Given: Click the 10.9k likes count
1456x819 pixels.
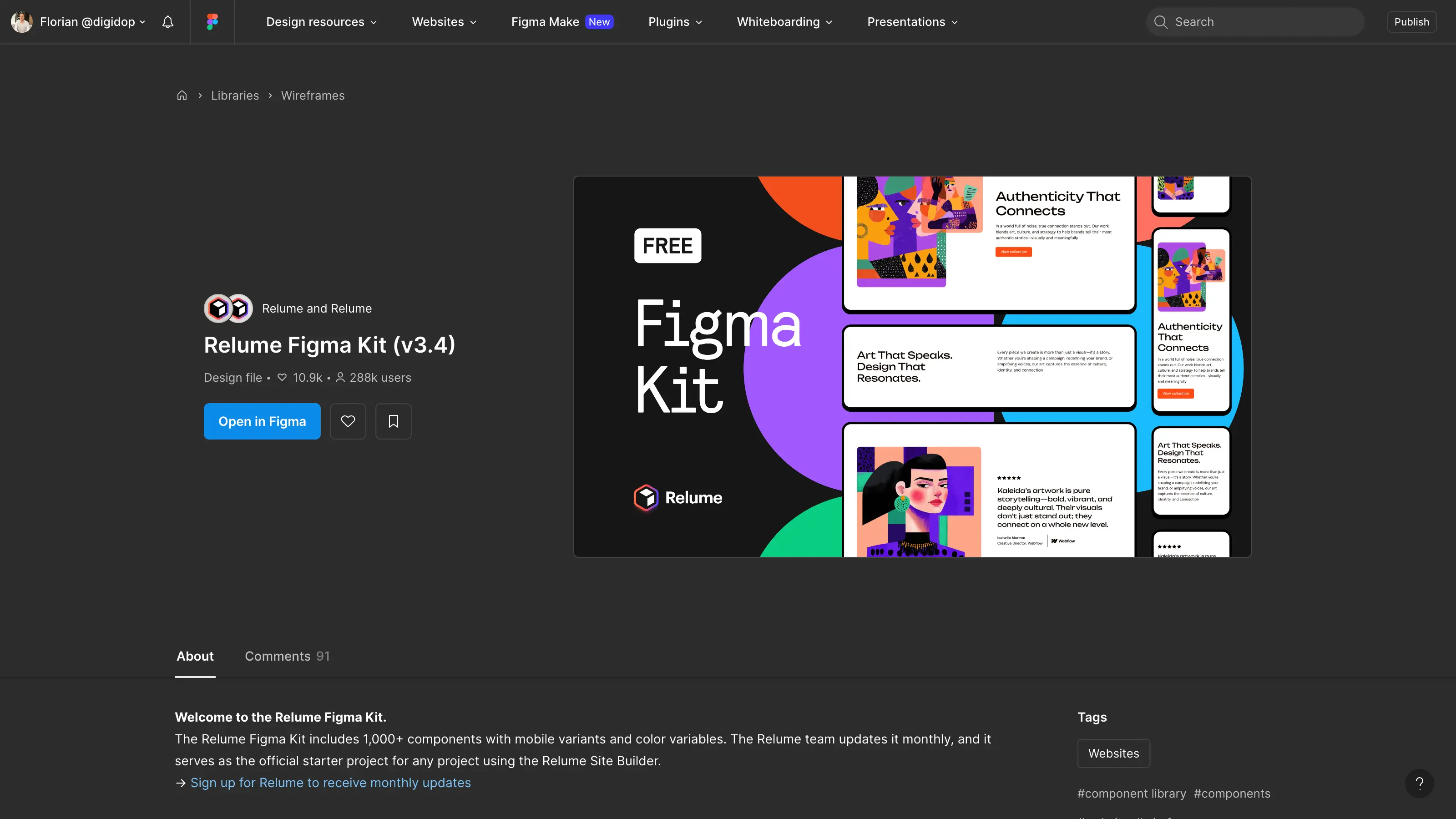Looking at the screenshot, I should [299, 378].
